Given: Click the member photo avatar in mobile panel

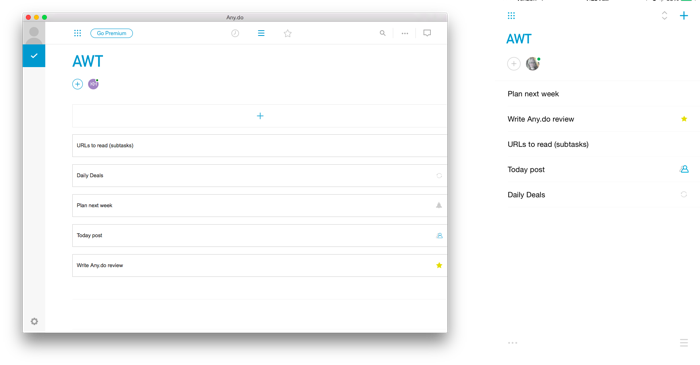Looking at the screenshot, I should point(533,64).
